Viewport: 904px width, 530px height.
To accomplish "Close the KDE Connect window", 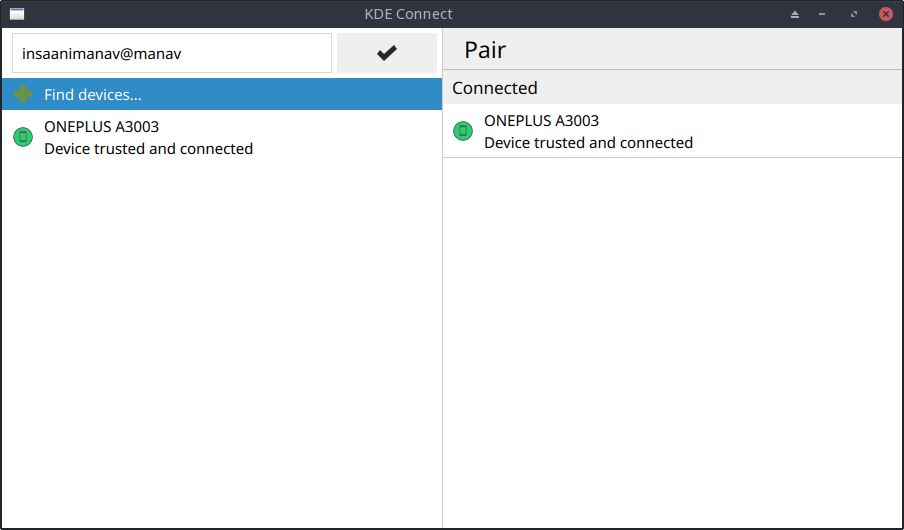I will (x=885, y=14).
